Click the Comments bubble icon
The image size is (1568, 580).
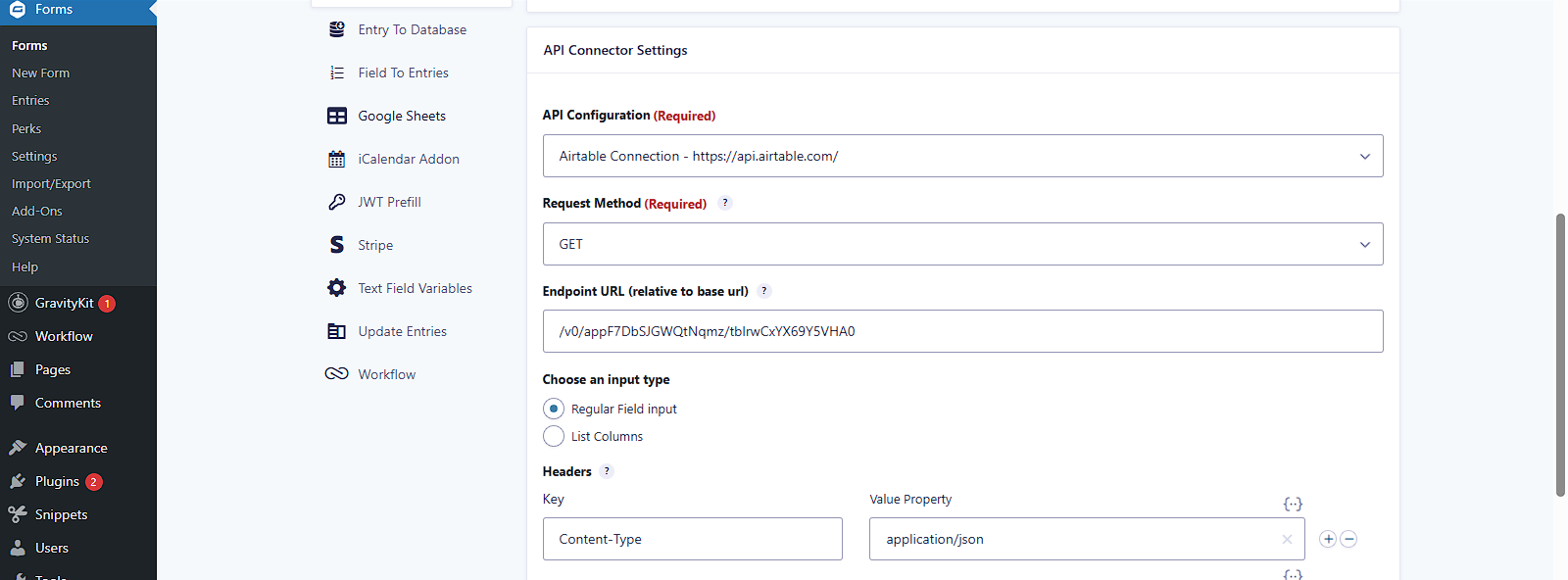click(x=18, y=403)
